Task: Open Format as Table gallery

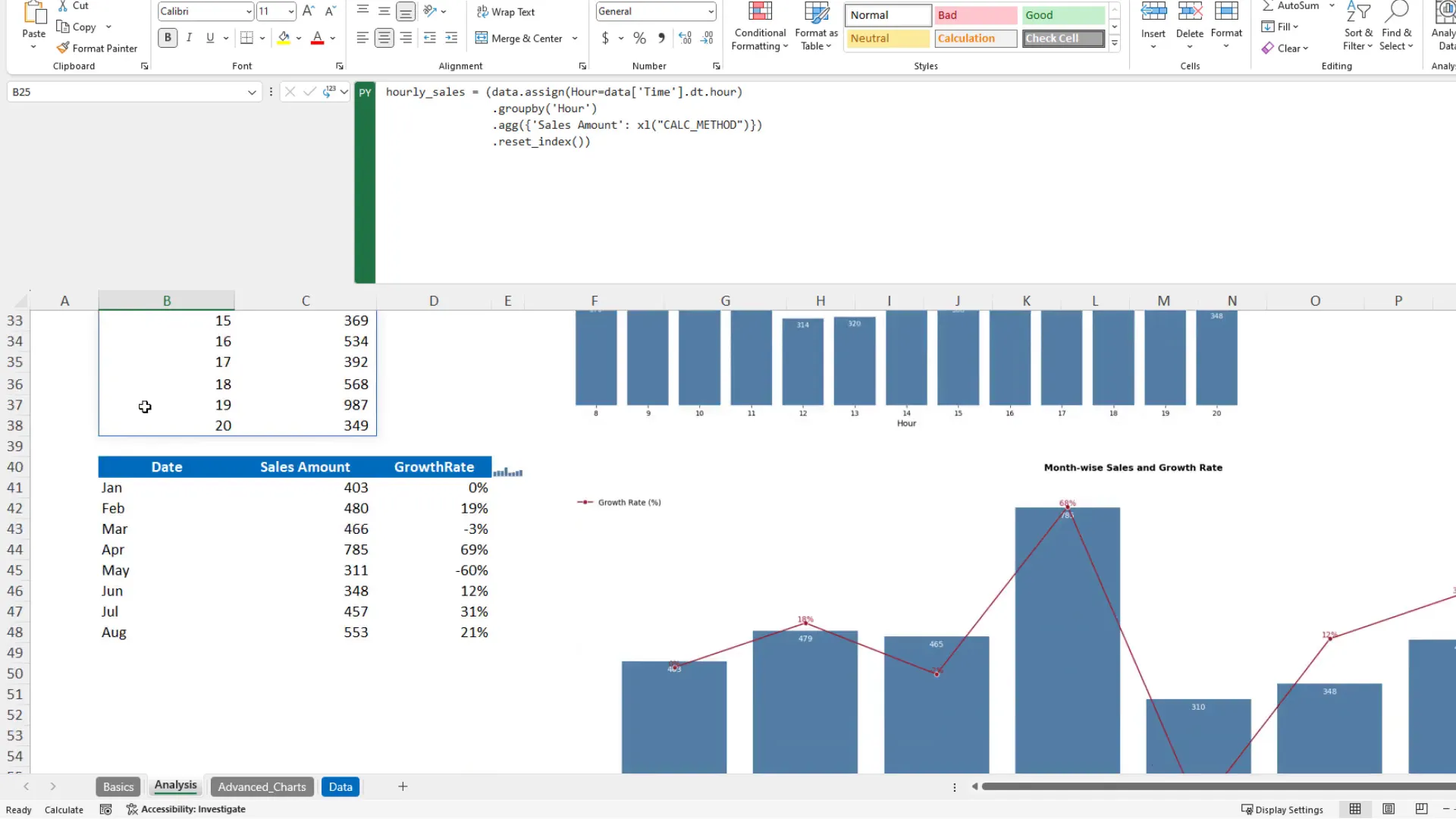Action: [x=815, y=27]
